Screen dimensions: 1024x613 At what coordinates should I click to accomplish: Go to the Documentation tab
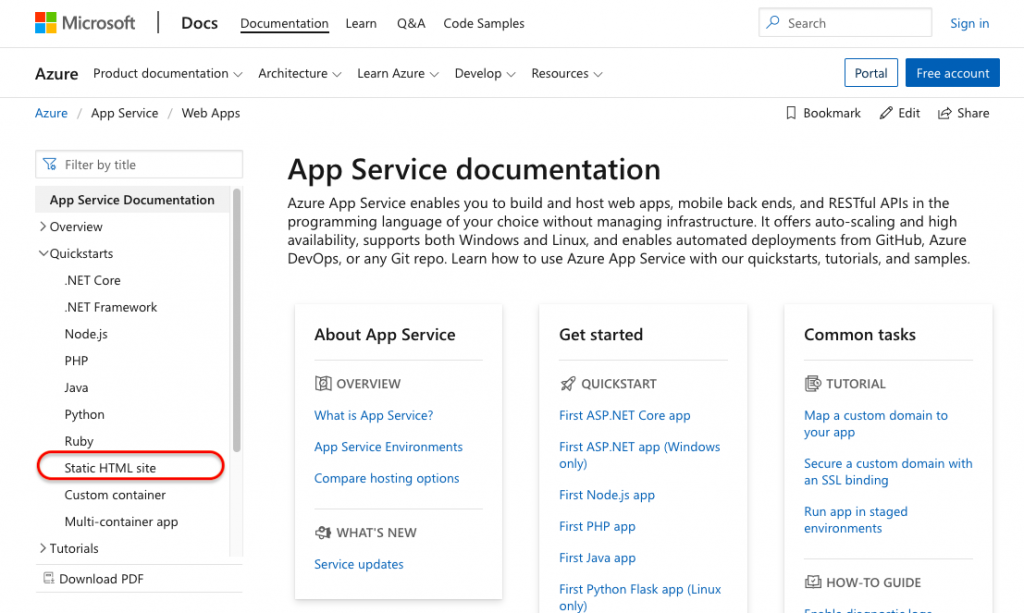(284, 24)
